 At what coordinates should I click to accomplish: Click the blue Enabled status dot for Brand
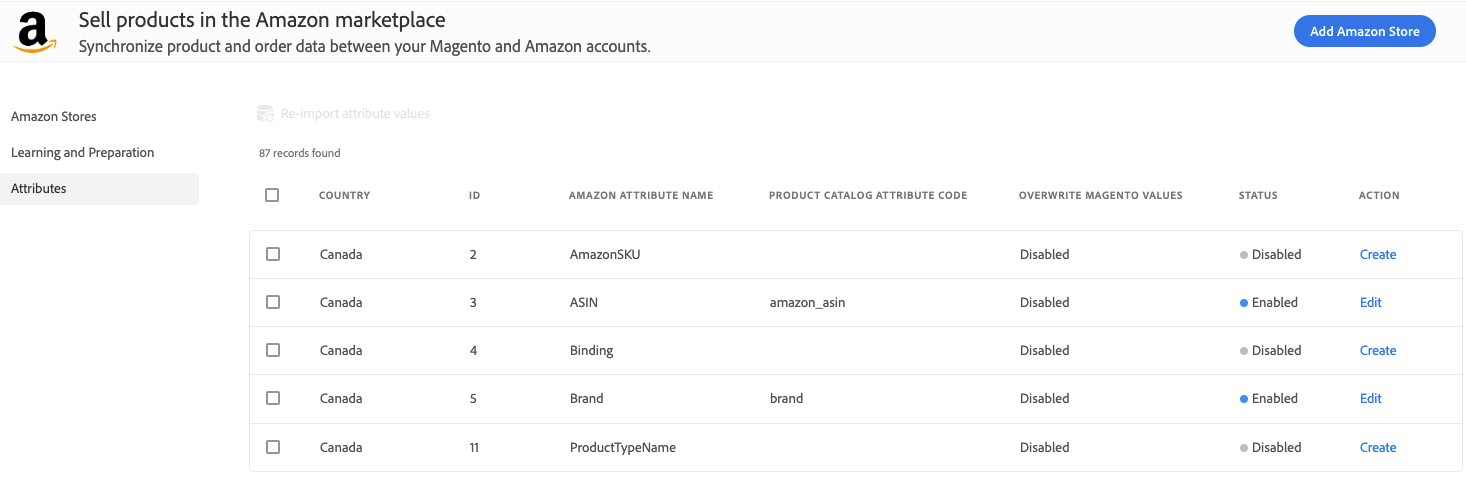[1244, 399]
